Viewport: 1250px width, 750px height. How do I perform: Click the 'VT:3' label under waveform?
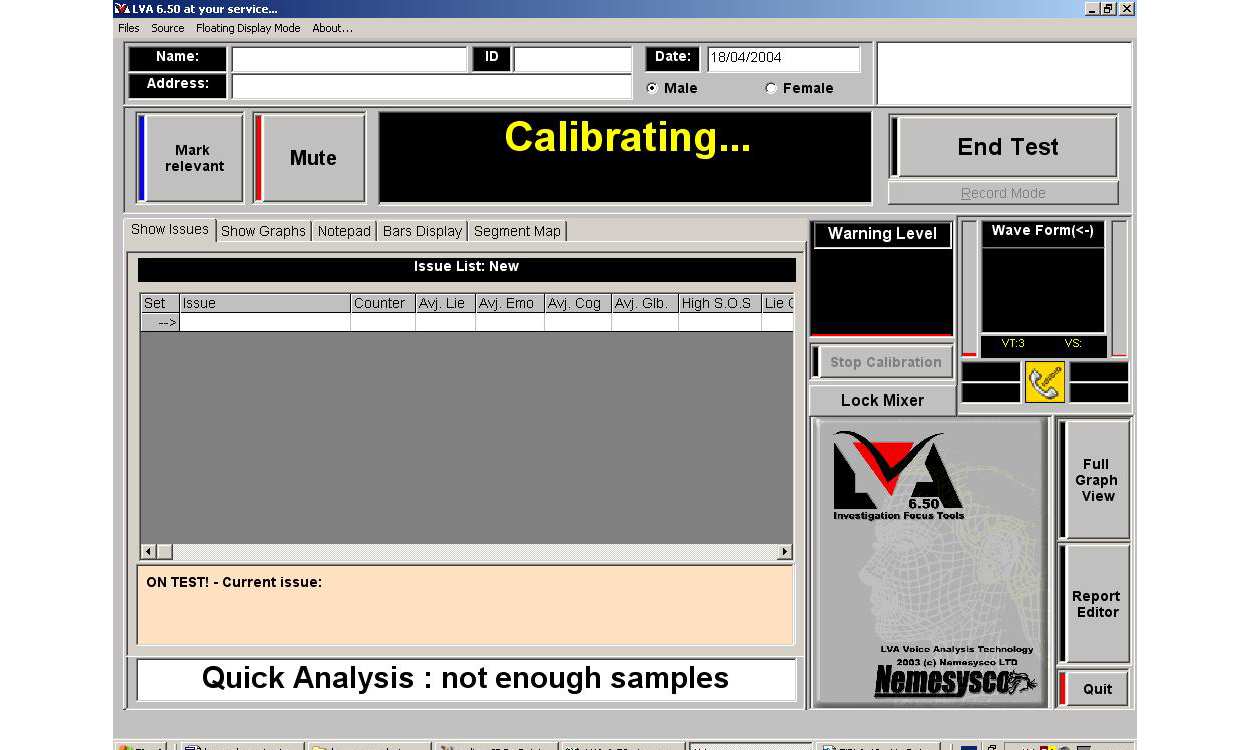tap(1013, 343)
